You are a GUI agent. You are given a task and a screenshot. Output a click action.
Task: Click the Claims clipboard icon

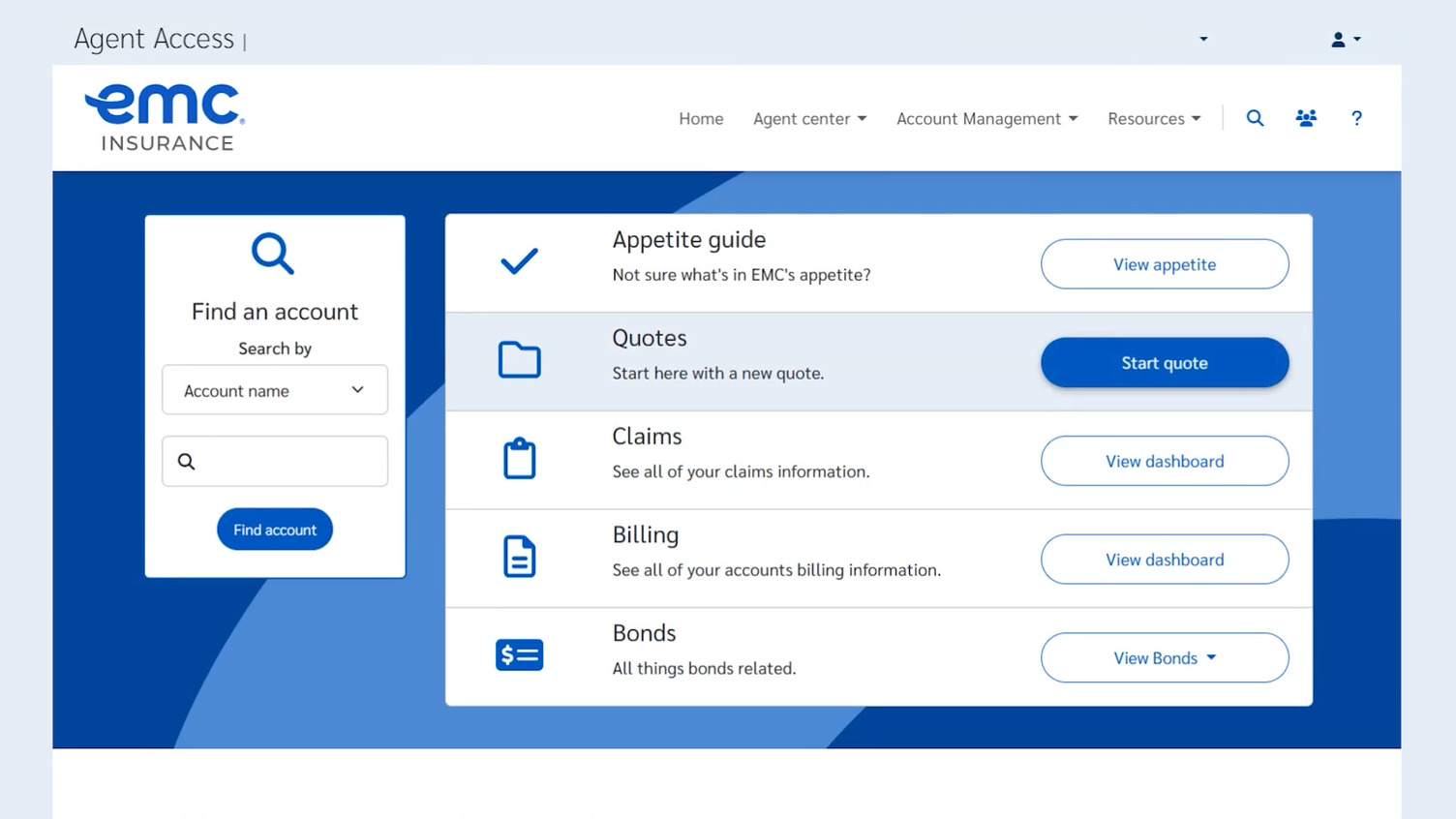coord(519,458)
